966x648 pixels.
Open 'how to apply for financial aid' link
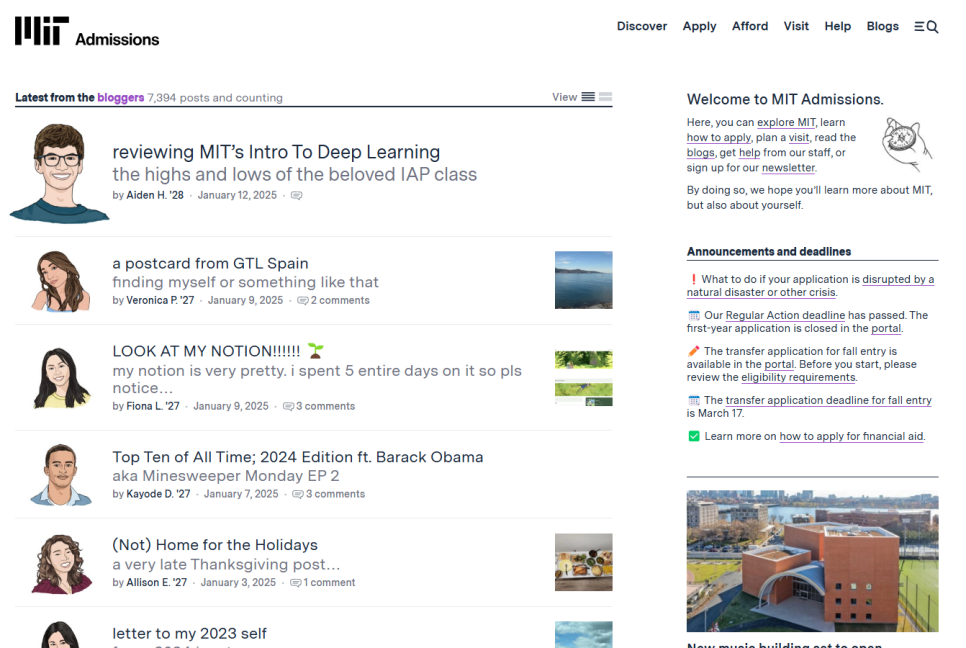pos(851,436)
